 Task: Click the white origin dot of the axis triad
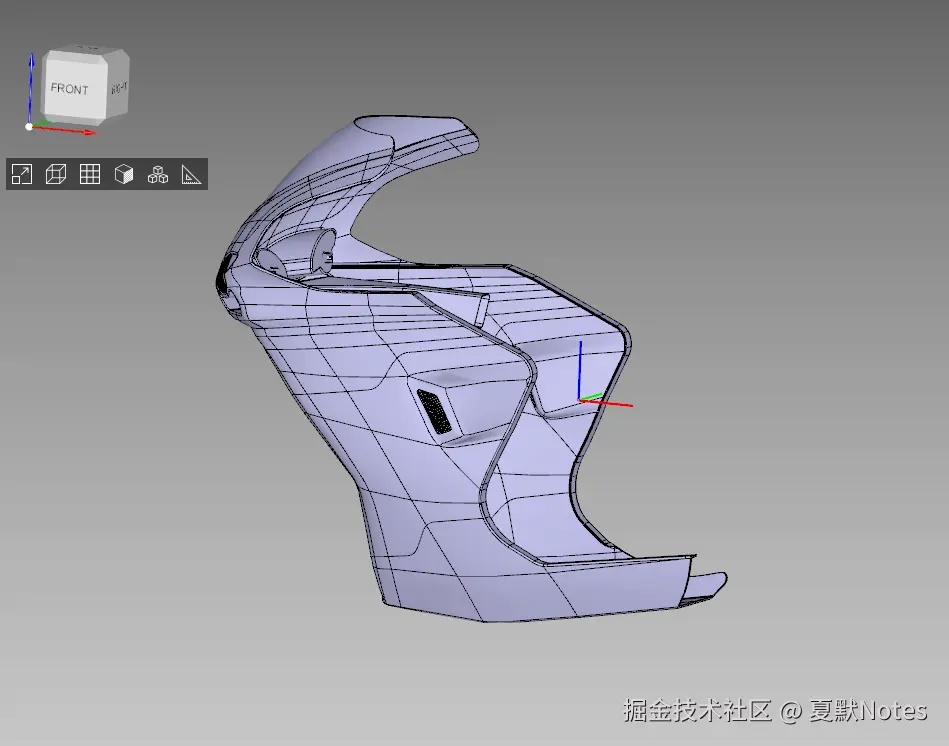click(27, 126)
